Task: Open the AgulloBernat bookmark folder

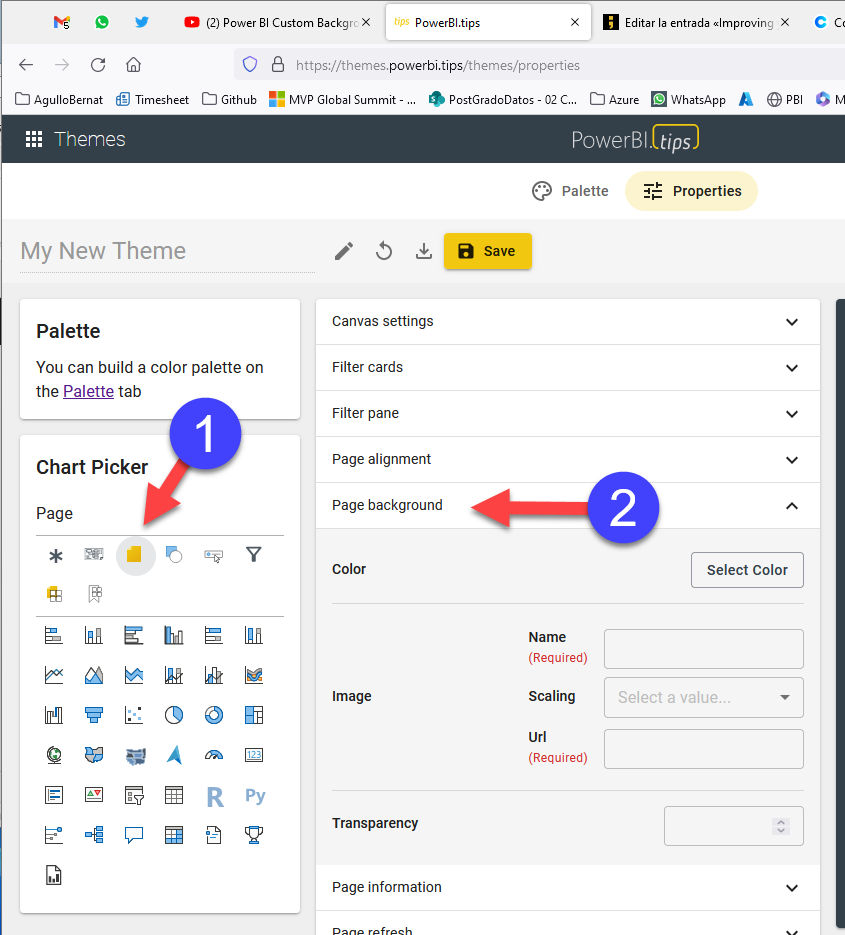Action: coord(59,99)
